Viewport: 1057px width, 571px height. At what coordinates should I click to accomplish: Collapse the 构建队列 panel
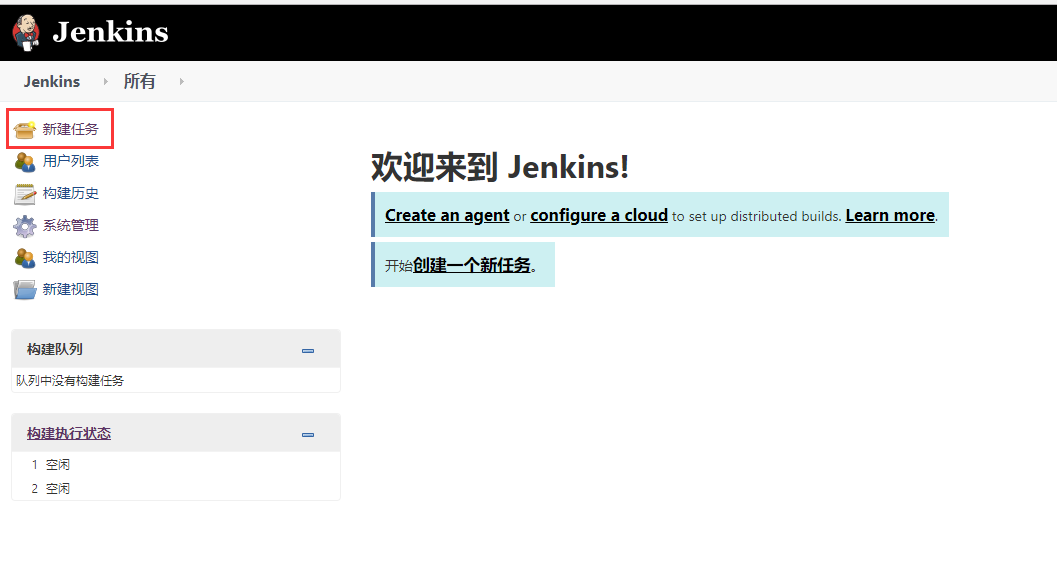(308, 351)
